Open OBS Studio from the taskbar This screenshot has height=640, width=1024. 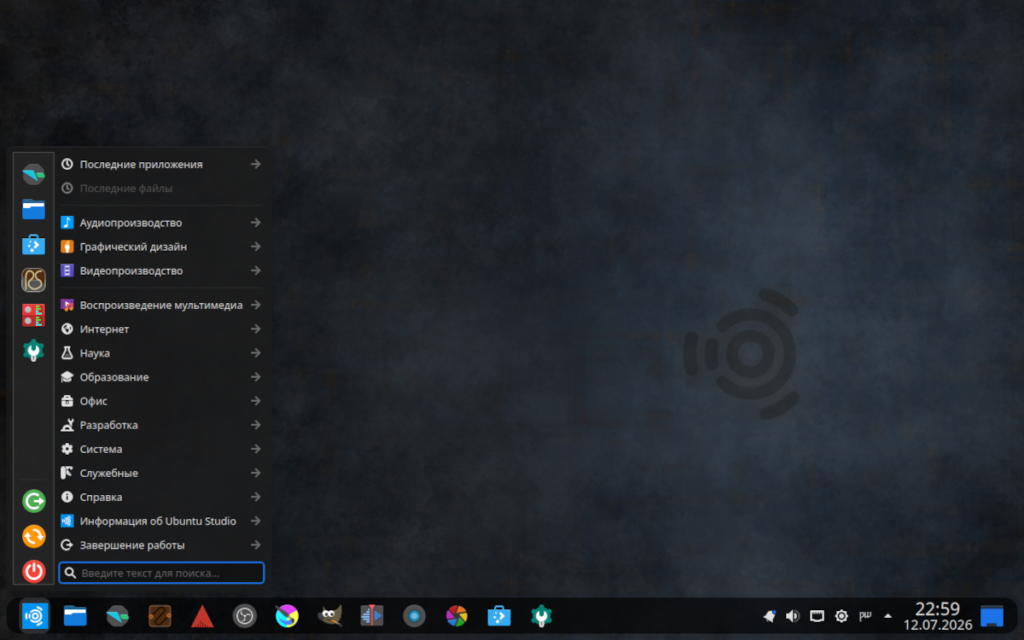pos(245,616)
